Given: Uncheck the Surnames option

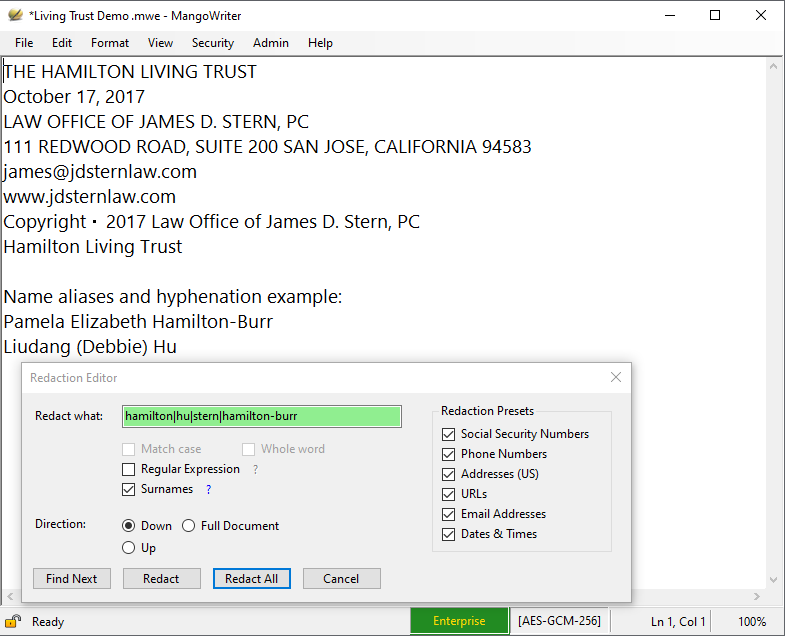Looking at the screenshot, I should pyautogui.click(x=129, y=489).
